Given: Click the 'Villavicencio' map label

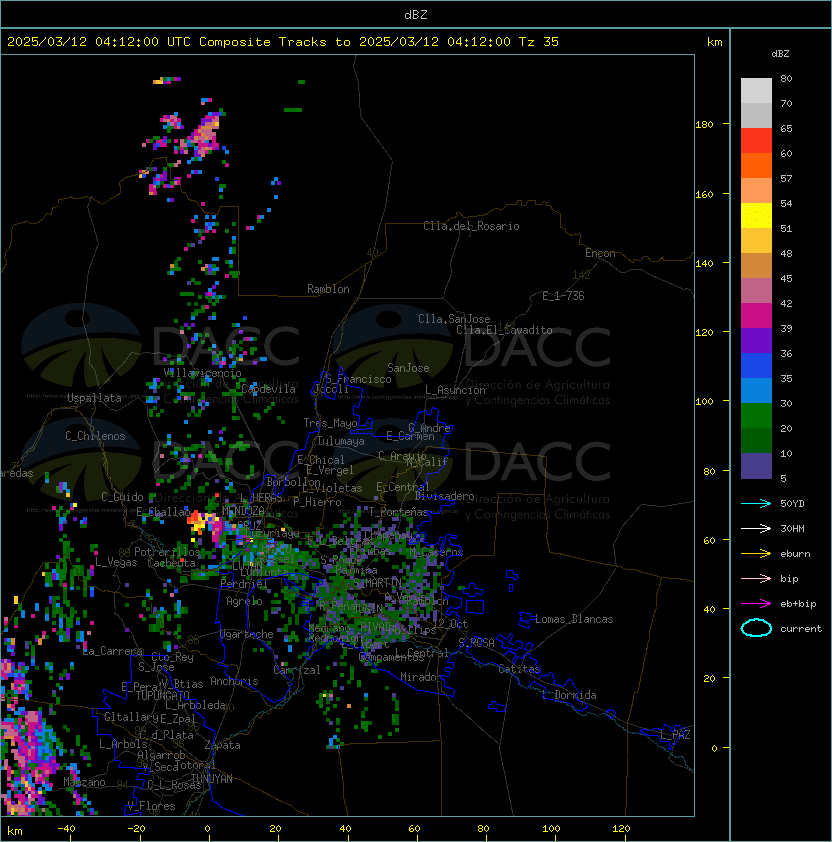Looking at the screenshot, I should pos(202,373).
